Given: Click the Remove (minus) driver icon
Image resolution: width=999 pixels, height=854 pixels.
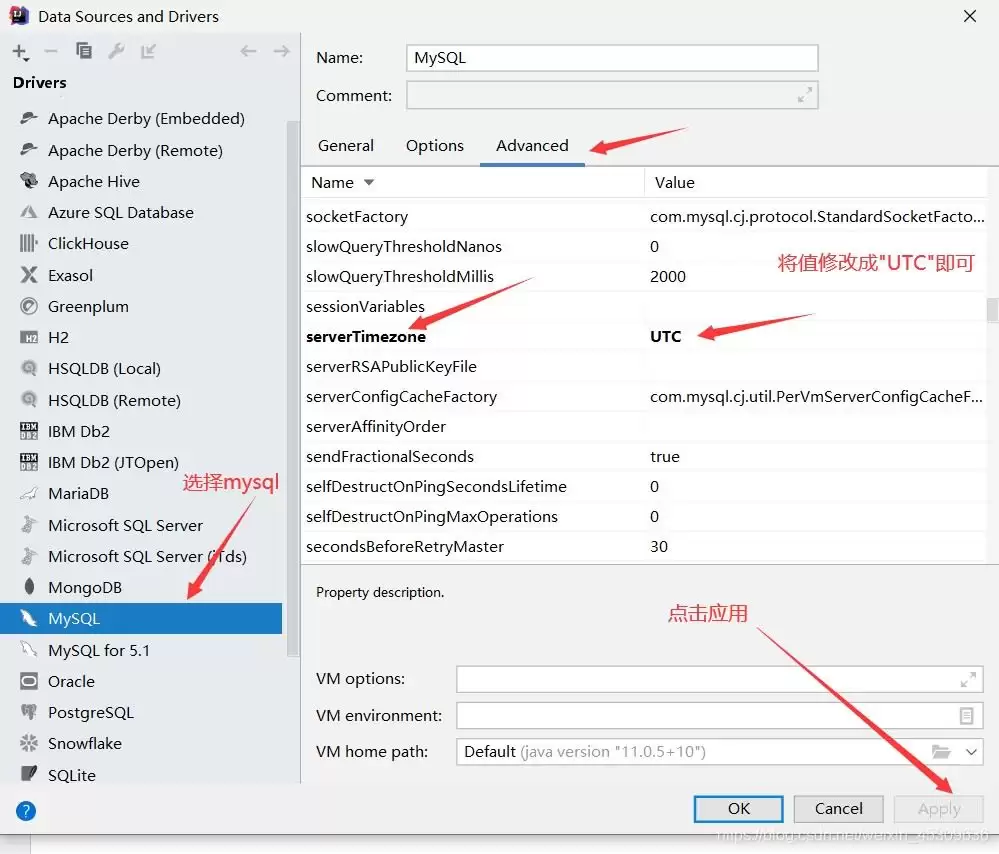Looking at the screenshot, I should [x=51, y=51].
